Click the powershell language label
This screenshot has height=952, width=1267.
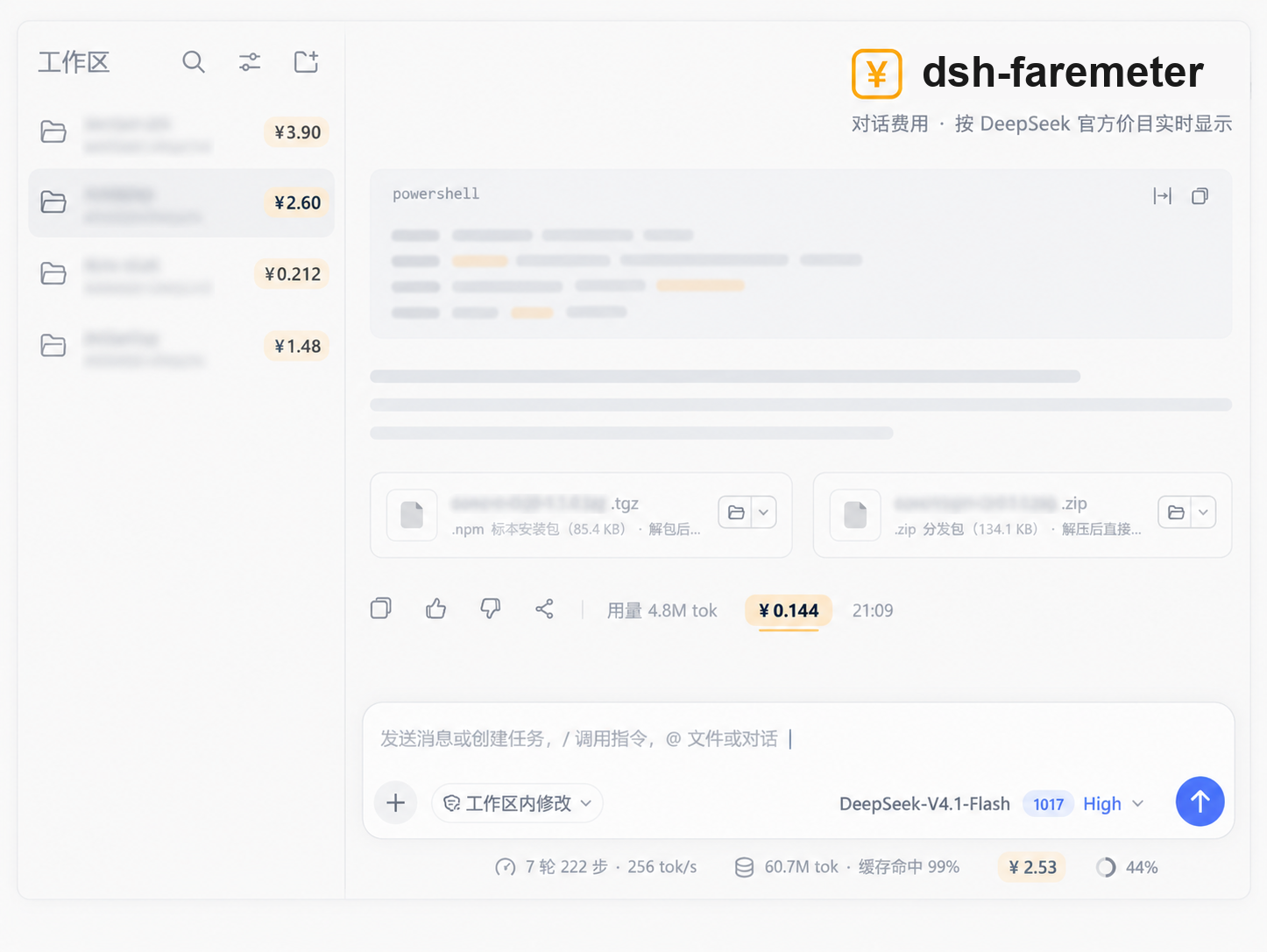435,194
